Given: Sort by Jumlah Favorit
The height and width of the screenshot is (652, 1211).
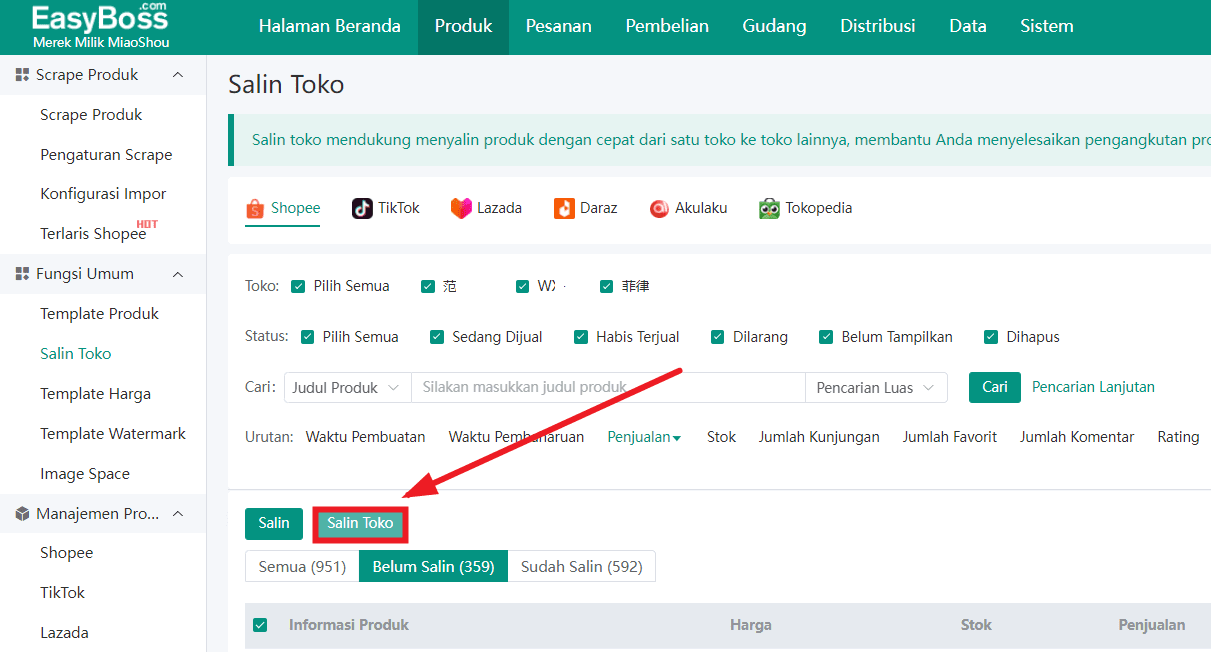Looking at the screenshot, I should pyautogui.click(x=949, y=437).
